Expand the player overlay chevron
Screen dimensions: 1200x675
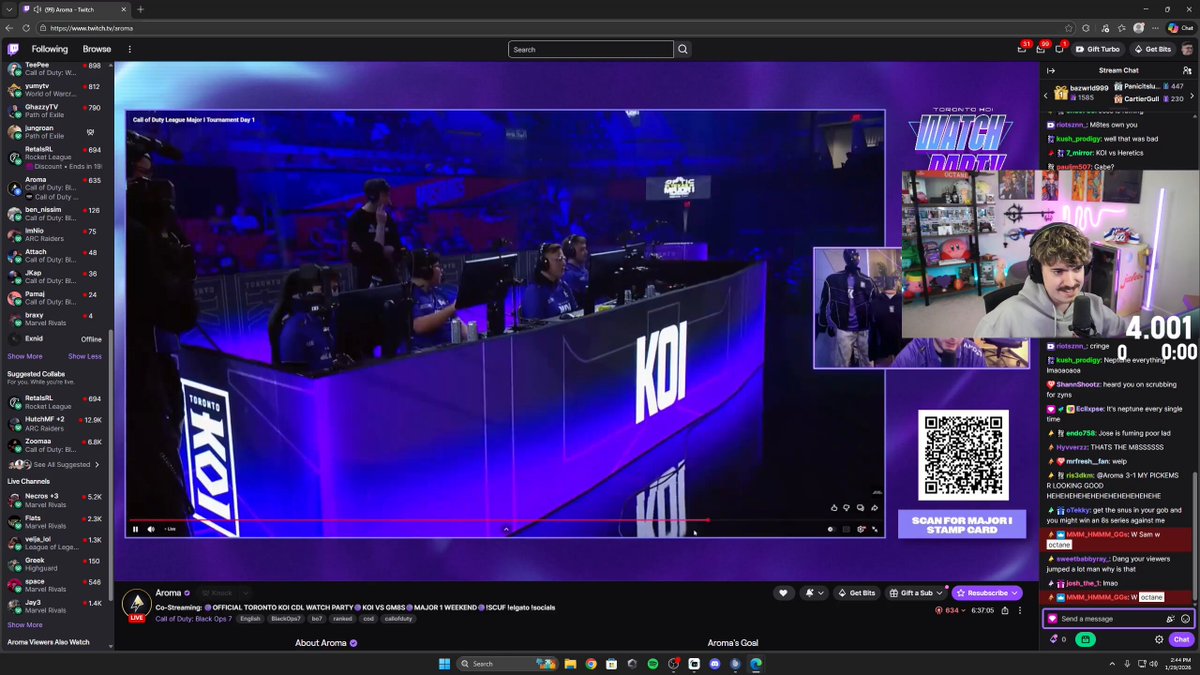pyautogui.click(x=506, y=529)
